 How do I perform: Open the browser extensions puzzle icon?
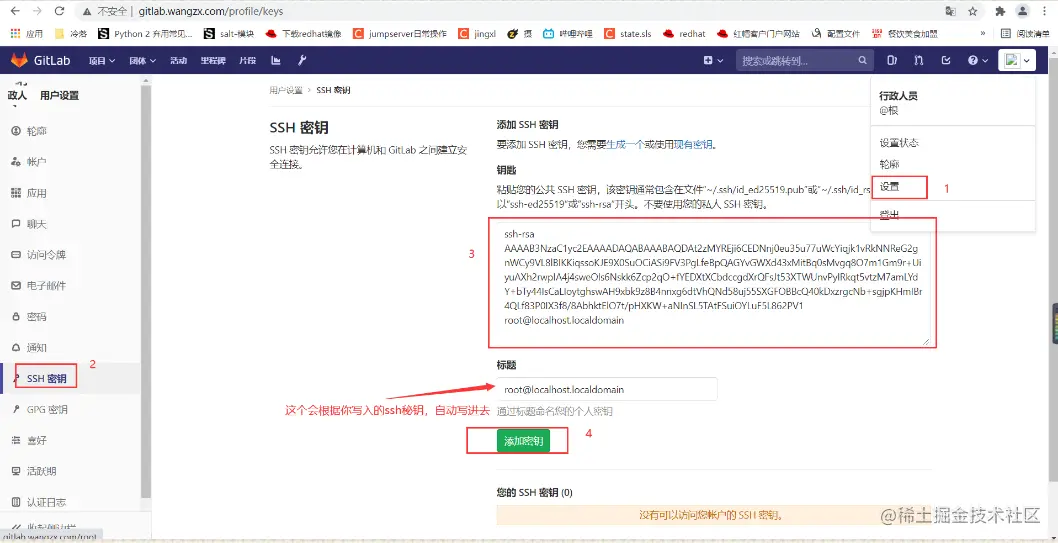pos(1000,11)
